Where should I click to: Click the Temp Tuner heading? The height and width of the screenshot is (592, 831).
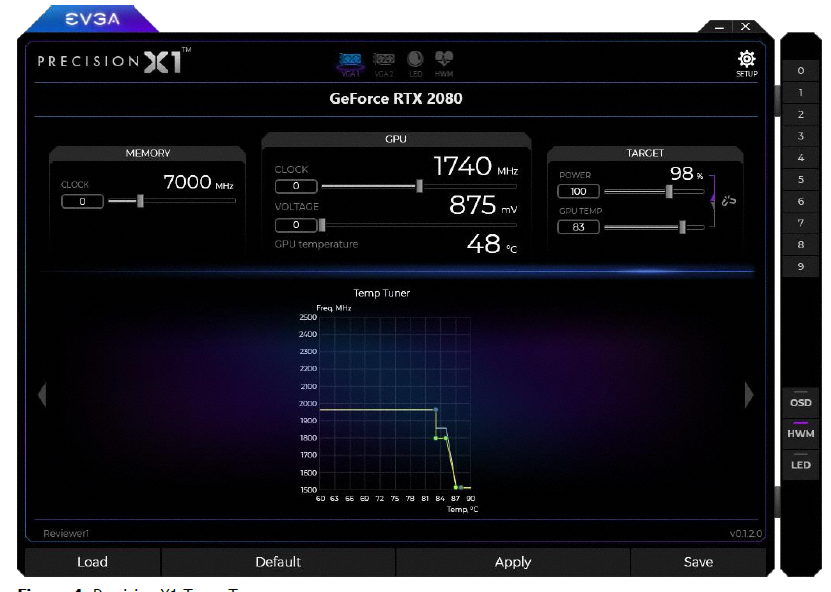382,293
